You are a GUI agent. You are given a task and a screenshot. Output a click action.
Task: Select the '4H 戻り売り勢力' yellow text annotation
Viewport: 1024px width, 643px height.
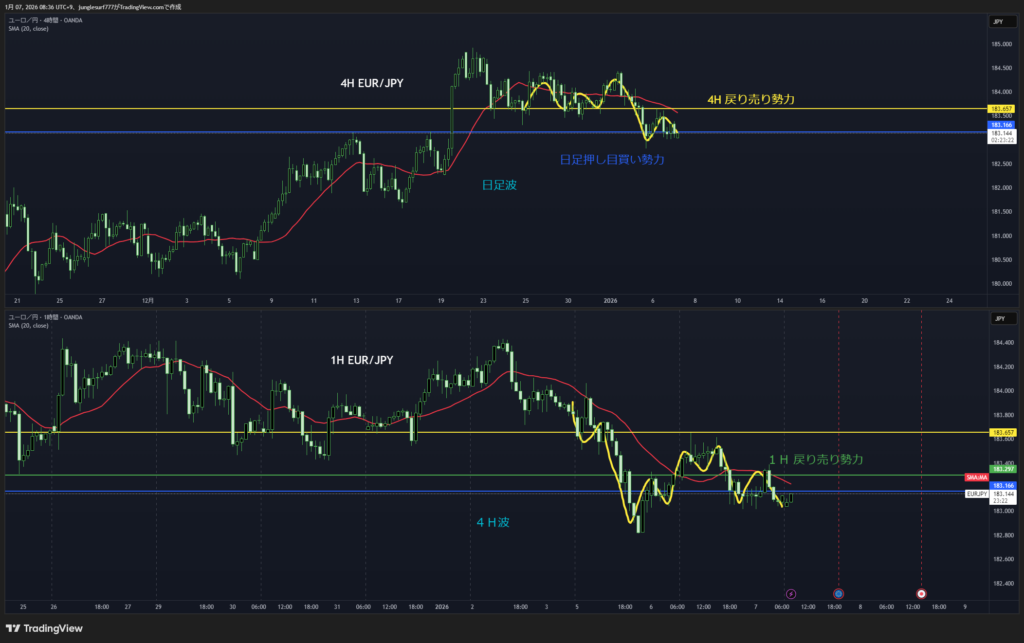tap(750, 99)
